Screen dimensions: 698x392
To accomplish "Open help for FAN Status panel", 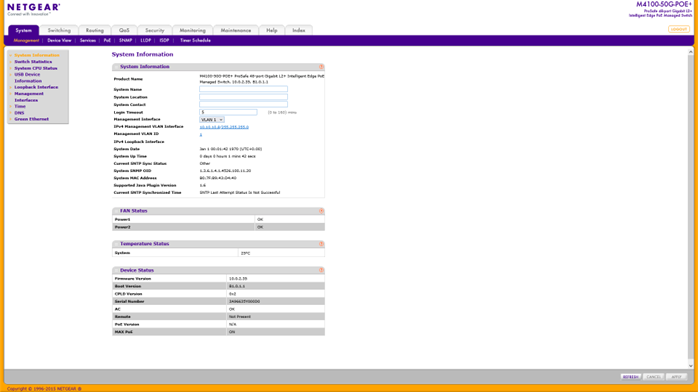I will 321,211.
